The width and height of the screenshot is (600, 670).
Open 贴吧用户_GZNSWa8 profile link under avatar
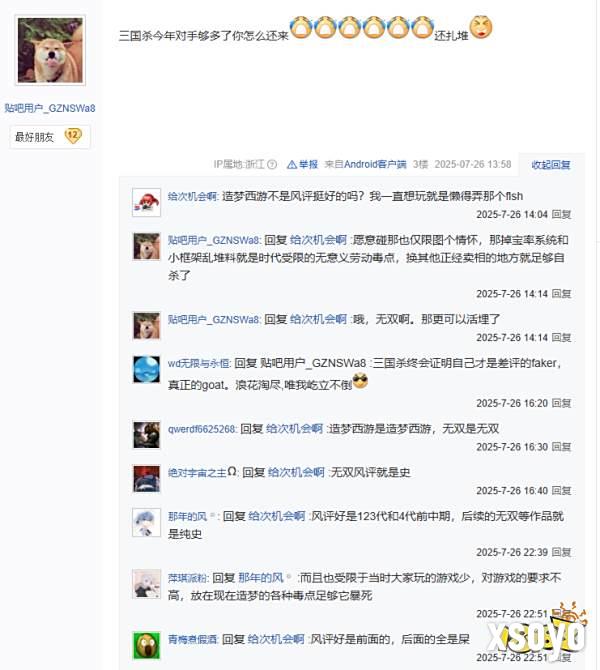50,108
